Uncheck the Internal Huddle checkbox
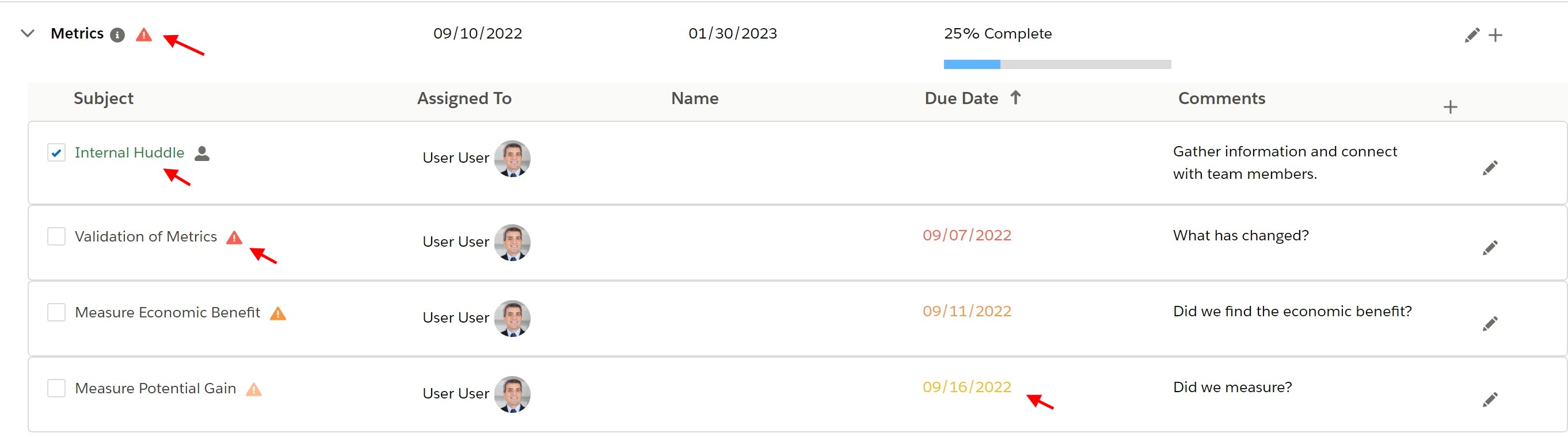The image size is (1568, 437). coord(56,152)
